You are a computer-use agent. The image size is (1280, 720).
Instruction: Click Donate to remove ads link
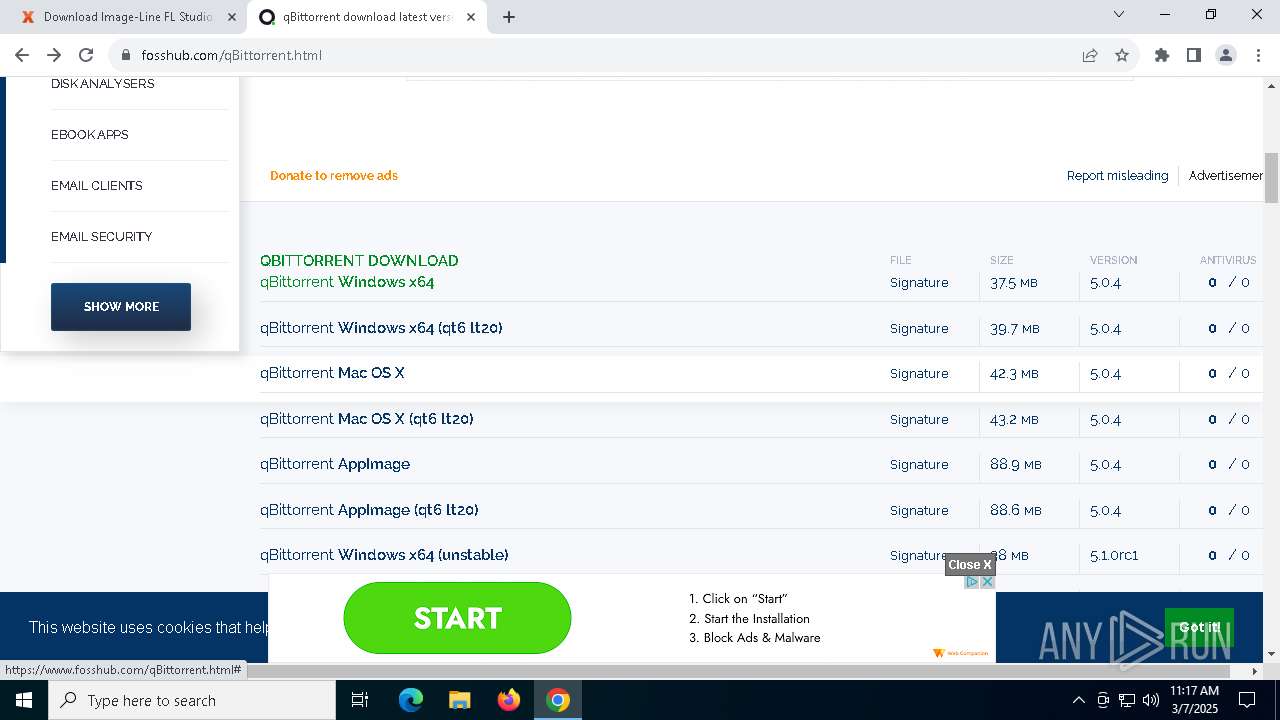click(x=334, y=175)
